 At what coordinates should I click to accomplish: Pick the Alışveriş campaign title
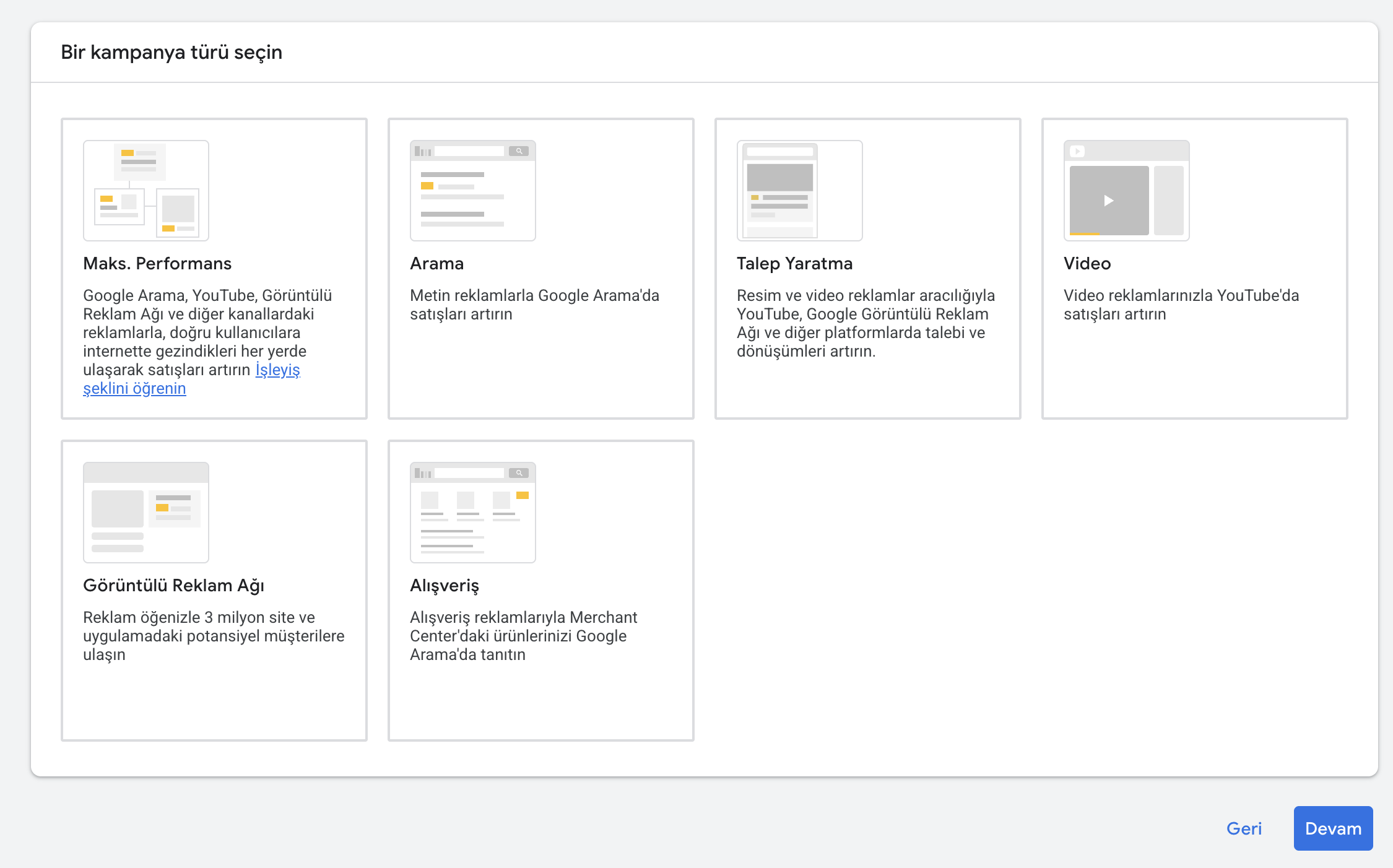[x=445, y=586]
